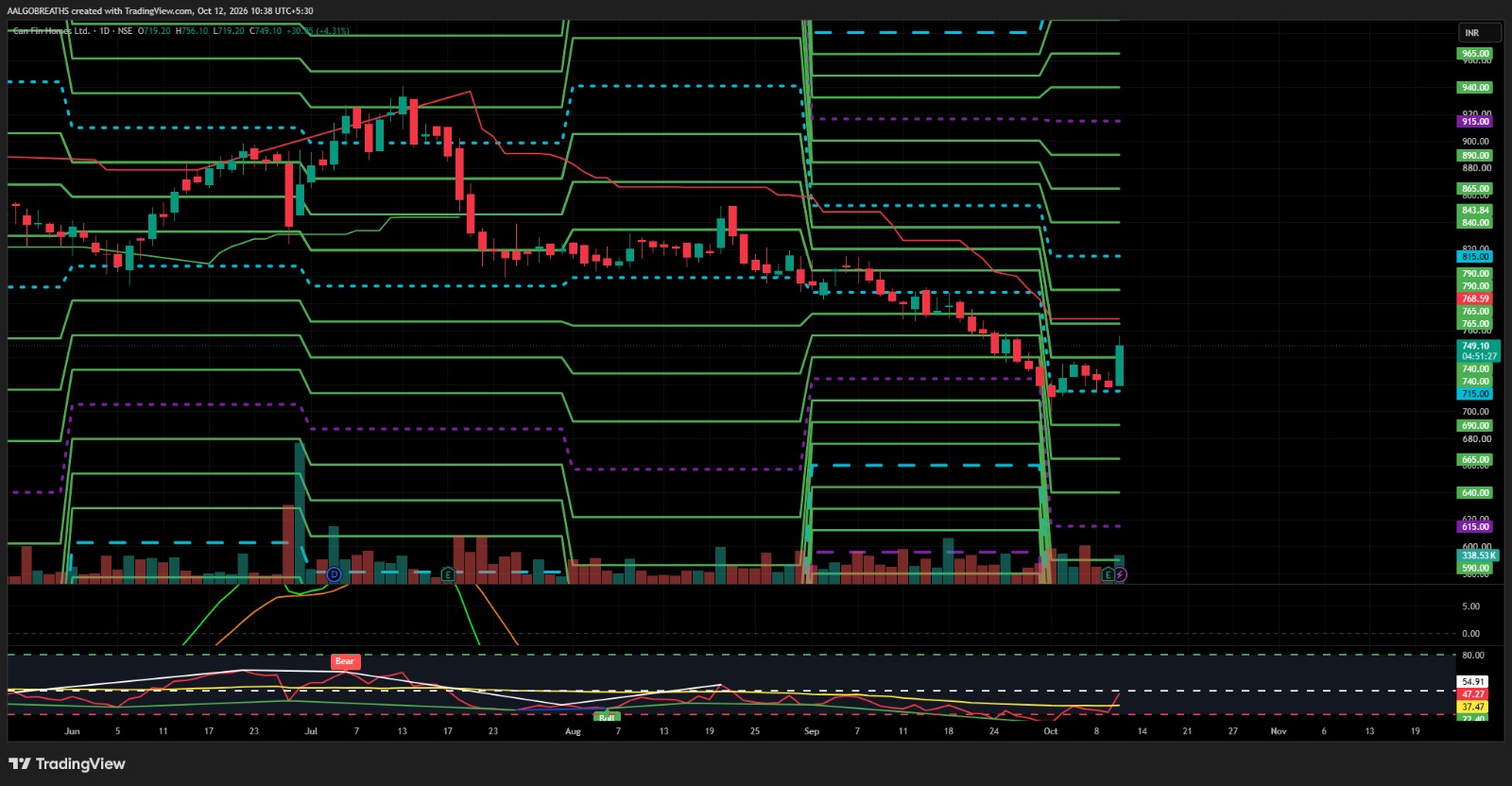Click the 590.00 green price label
Screen dimensions: 1512x786
coord(1475,568)
